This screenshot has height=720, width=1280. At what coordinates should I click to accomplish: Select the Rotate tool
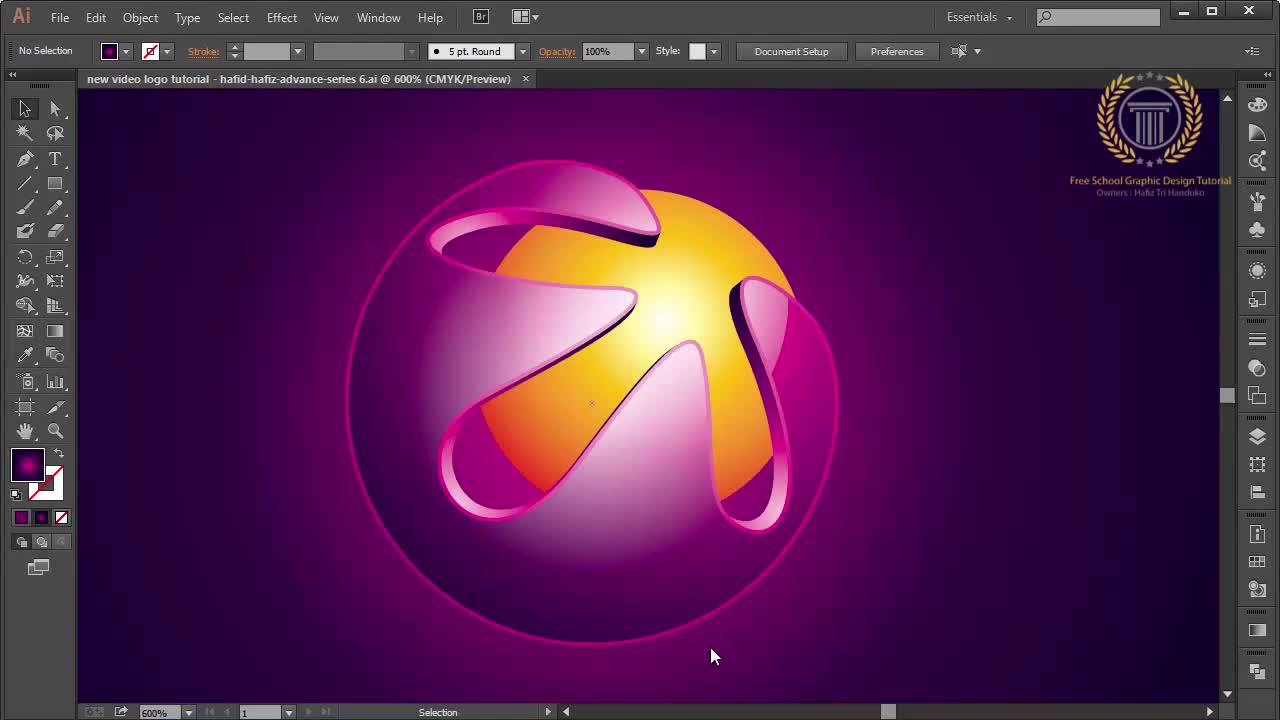(x=25, y=257)
